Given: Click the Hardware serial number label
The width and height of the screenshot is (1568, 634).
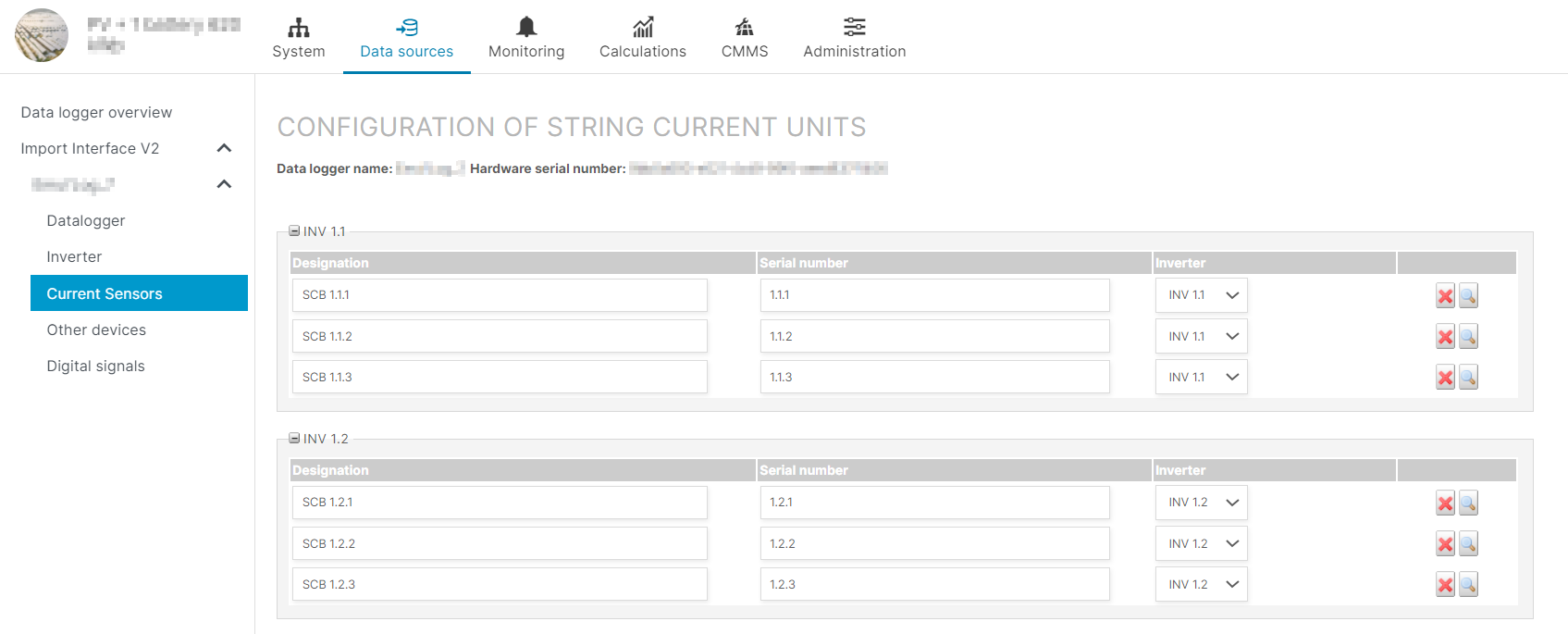Looking at the screenshot, I should click(548, 168).
